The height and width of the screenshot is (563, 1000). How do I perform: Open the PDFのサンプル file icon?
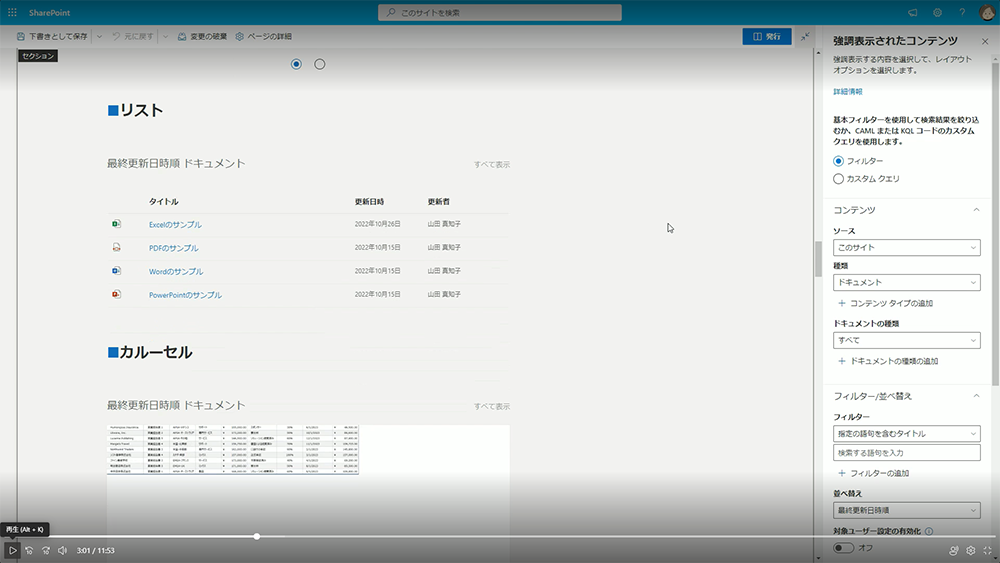click(x=116, y=247)
